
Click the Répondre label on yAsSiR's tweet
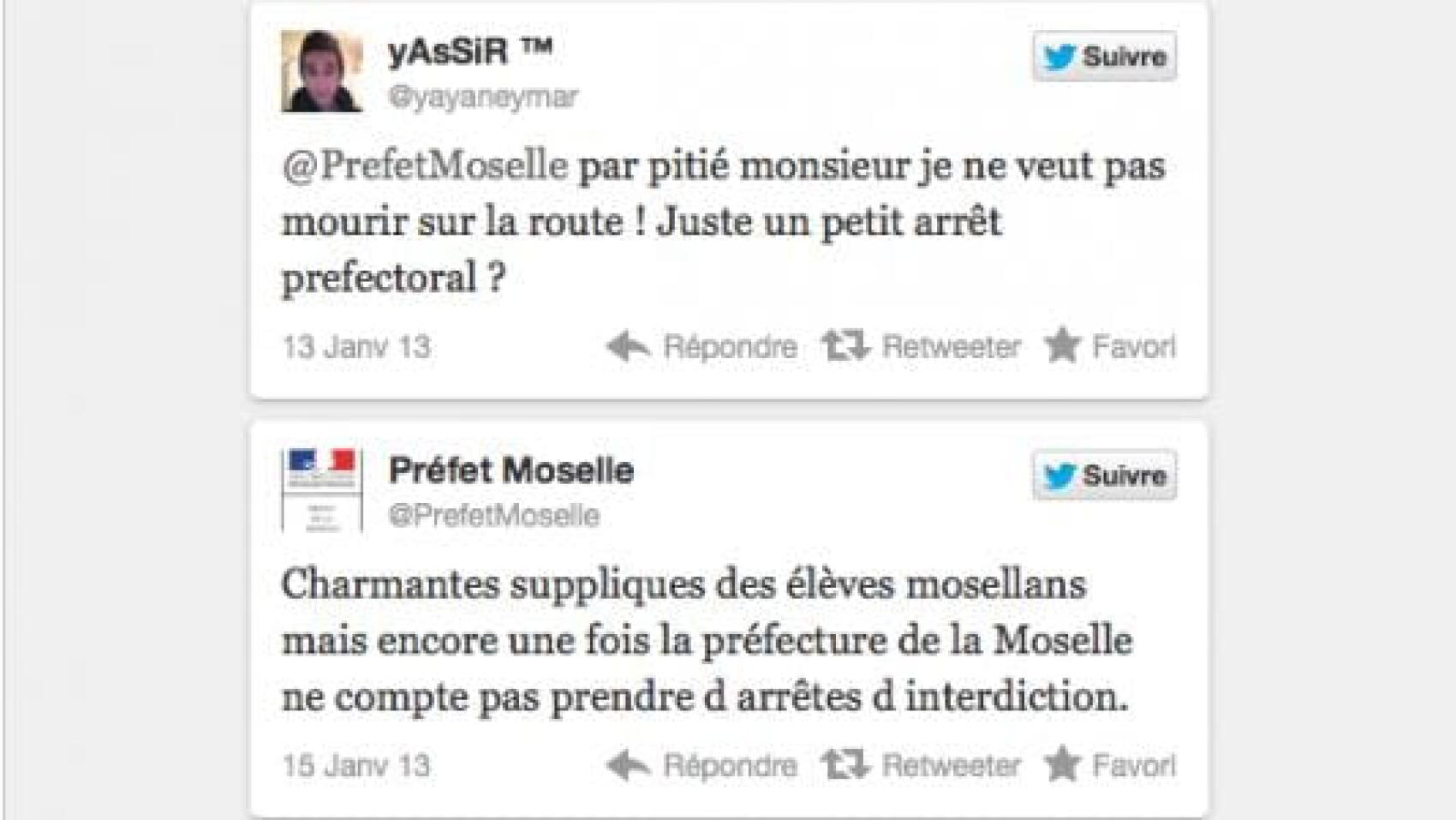(730, 347)
